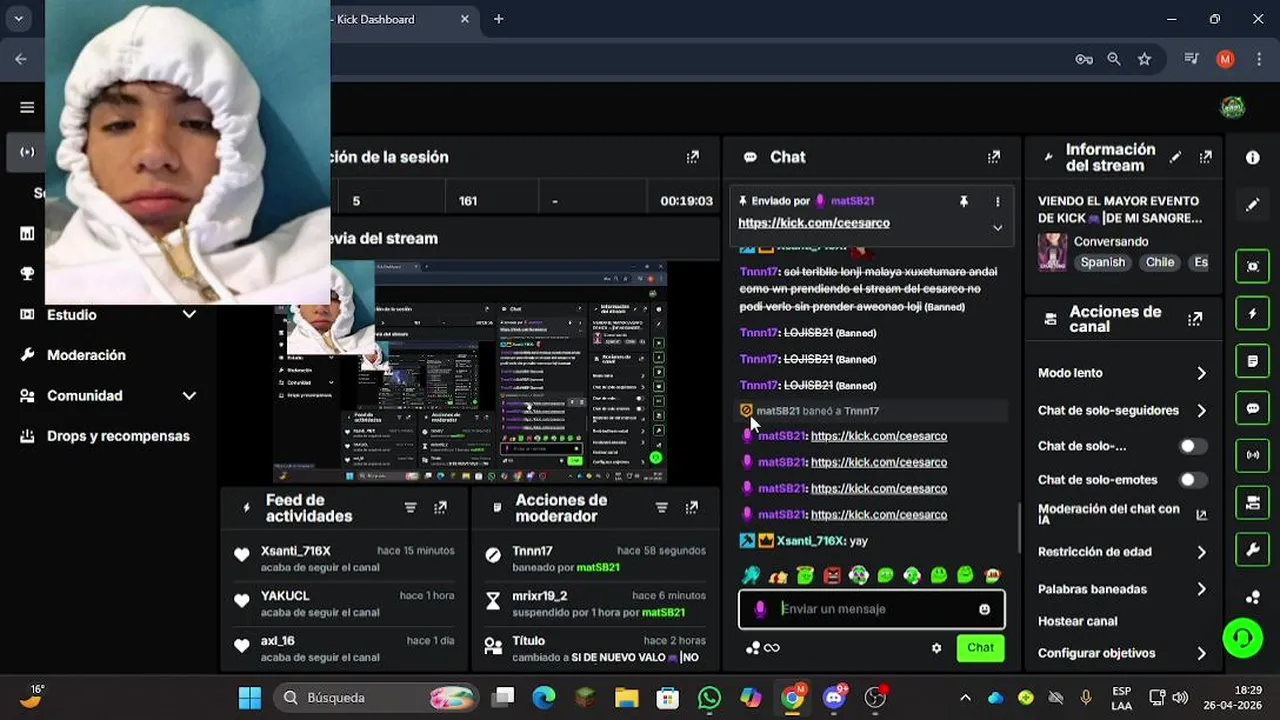
Task: Pop out the Chat panel
Action: (993, 157)
